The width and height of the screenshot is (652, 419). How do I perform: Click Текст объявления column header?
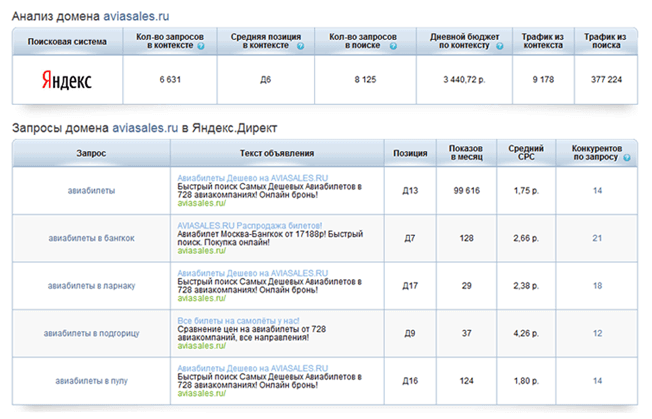click(277, 153)
